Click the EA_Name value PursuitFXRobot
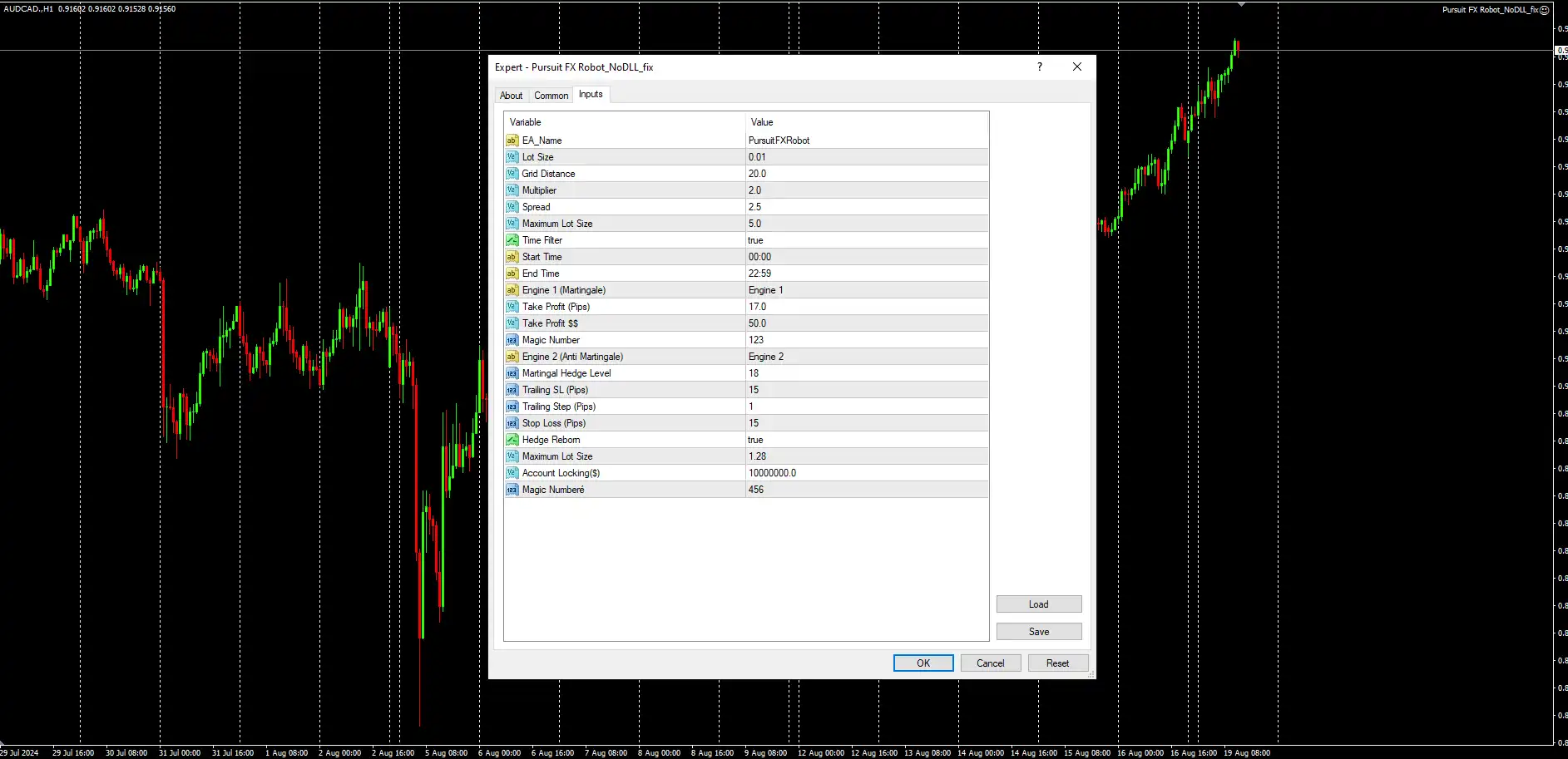This screenshot has height=759, width=1568. pos(779,140)
